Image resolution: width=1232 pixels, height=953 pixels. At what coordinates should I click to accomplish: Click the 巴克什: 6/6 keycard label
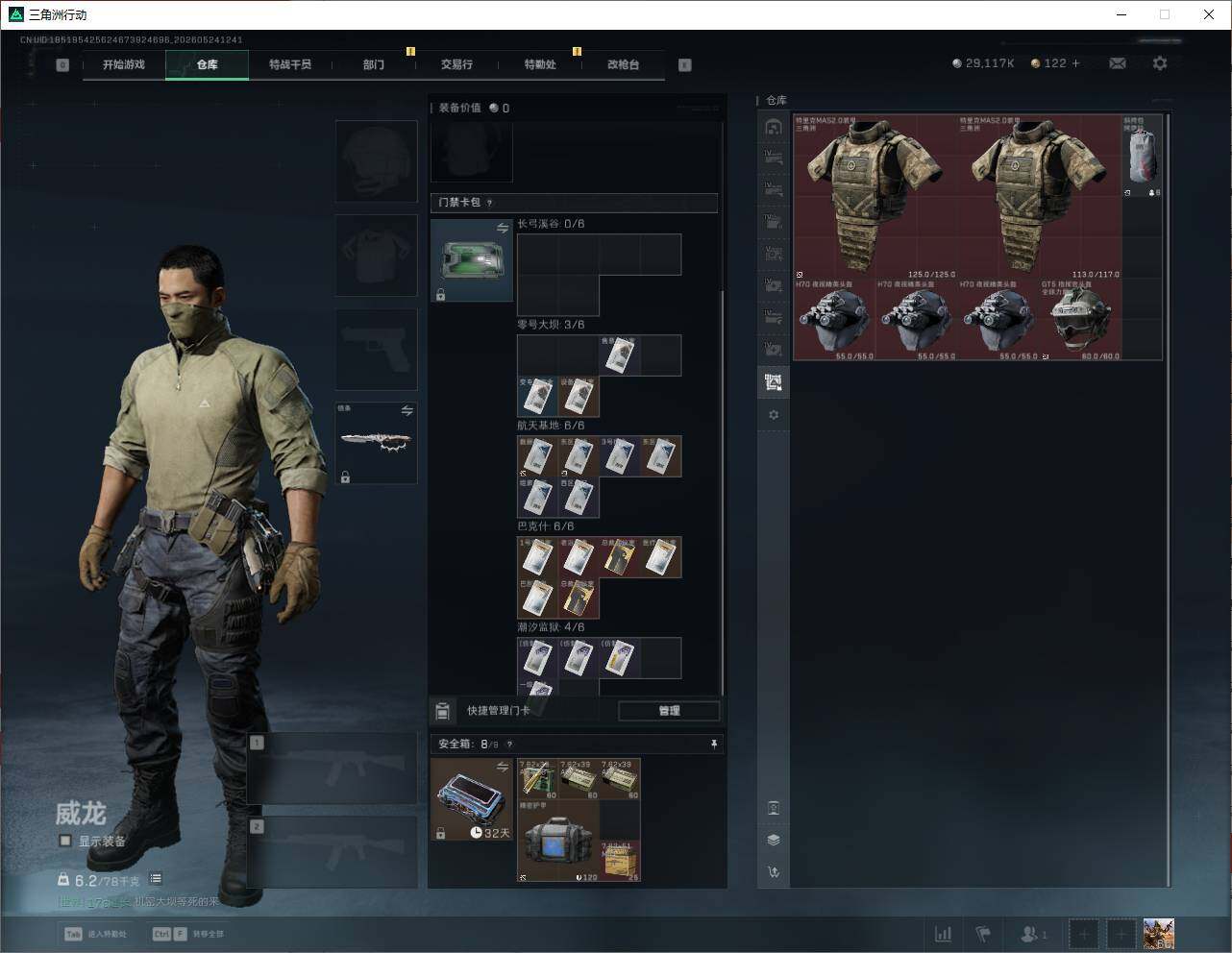(x=546, y=526)
